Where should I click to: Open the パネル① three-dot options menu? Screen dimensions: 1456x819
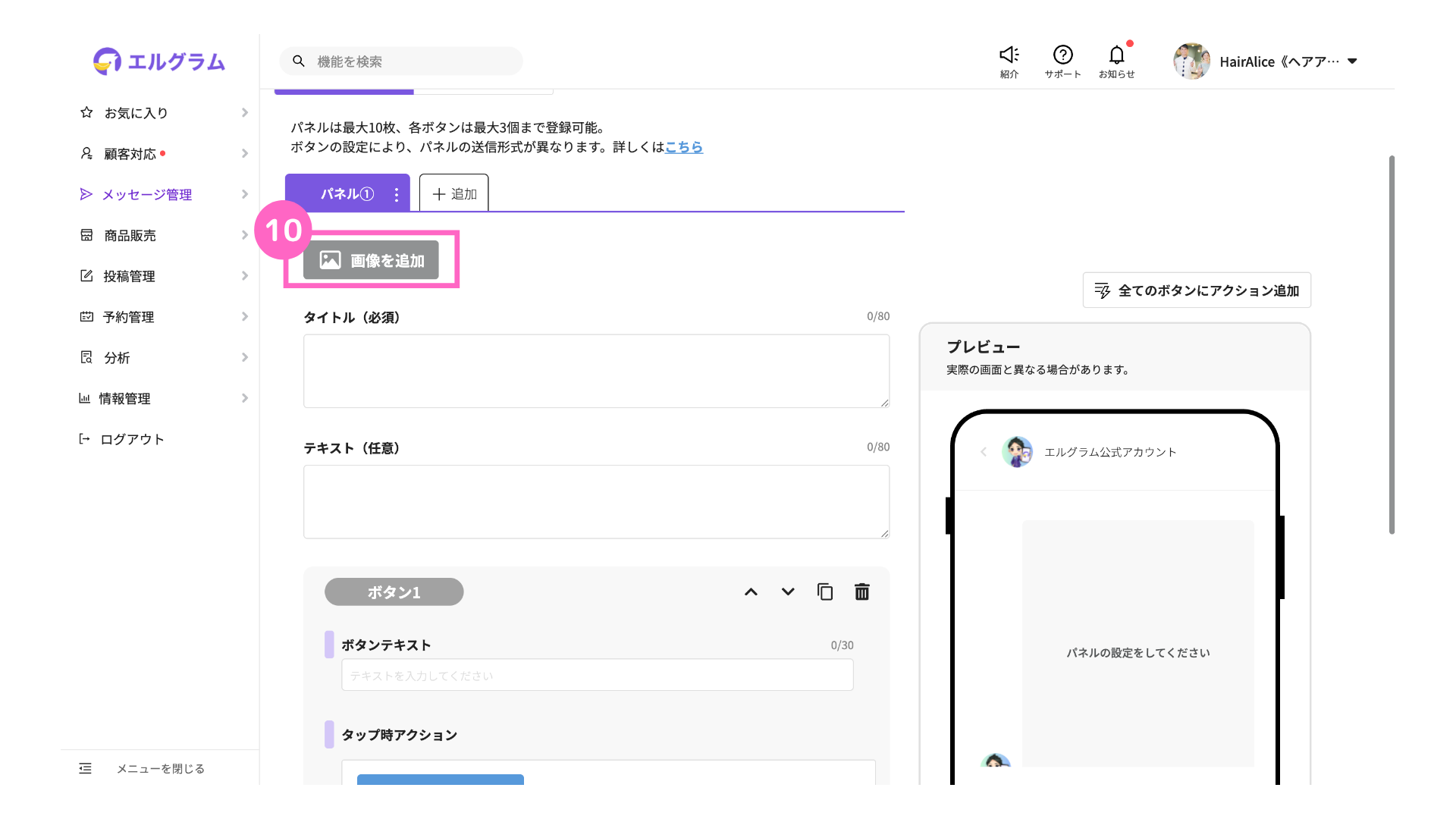396,195
